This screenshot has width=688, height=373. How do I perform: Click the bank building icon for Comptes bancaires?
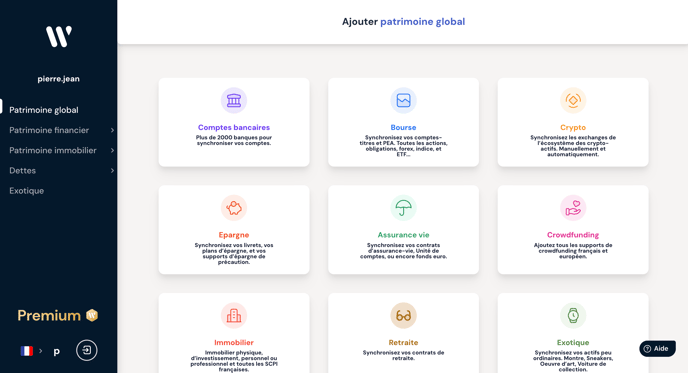pyautogui.click(x=234, y=100)
